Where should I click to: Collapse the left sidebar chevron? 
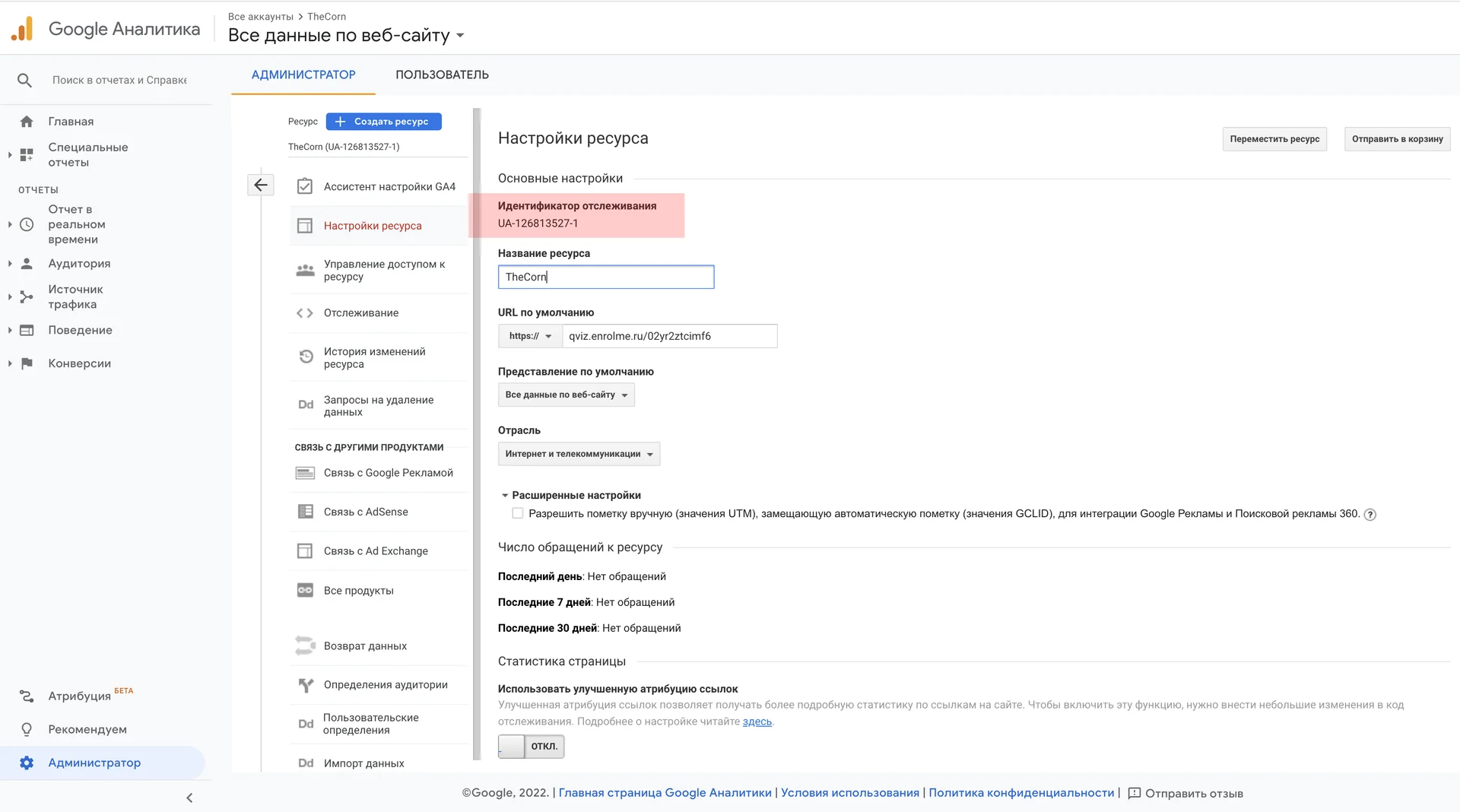tap(189, 798)
